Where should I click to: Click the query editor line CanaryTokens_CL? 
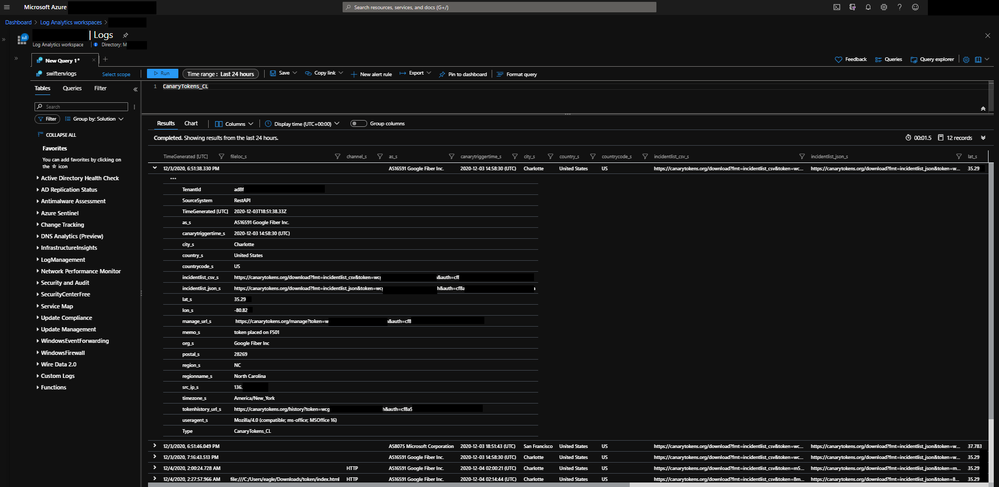pos(185,86)
